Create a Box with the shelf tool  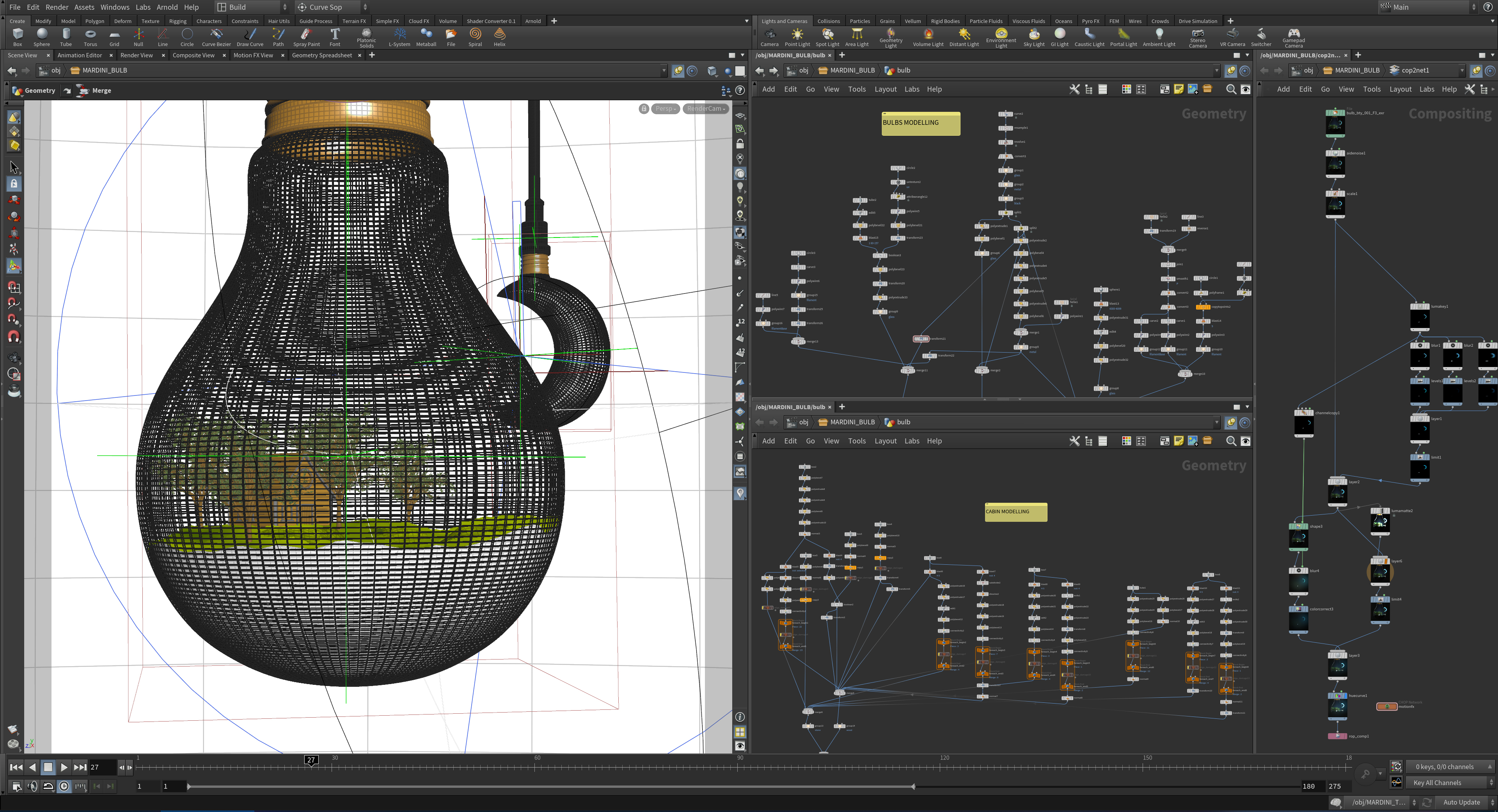point(18,37)
